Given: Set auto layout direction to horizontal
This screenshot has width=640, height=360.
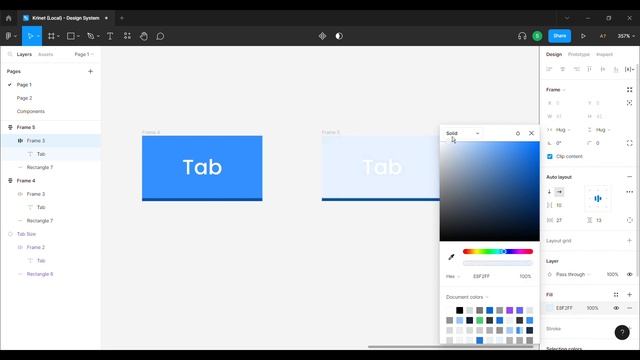Looking at the screenshot, I should 559,191.
